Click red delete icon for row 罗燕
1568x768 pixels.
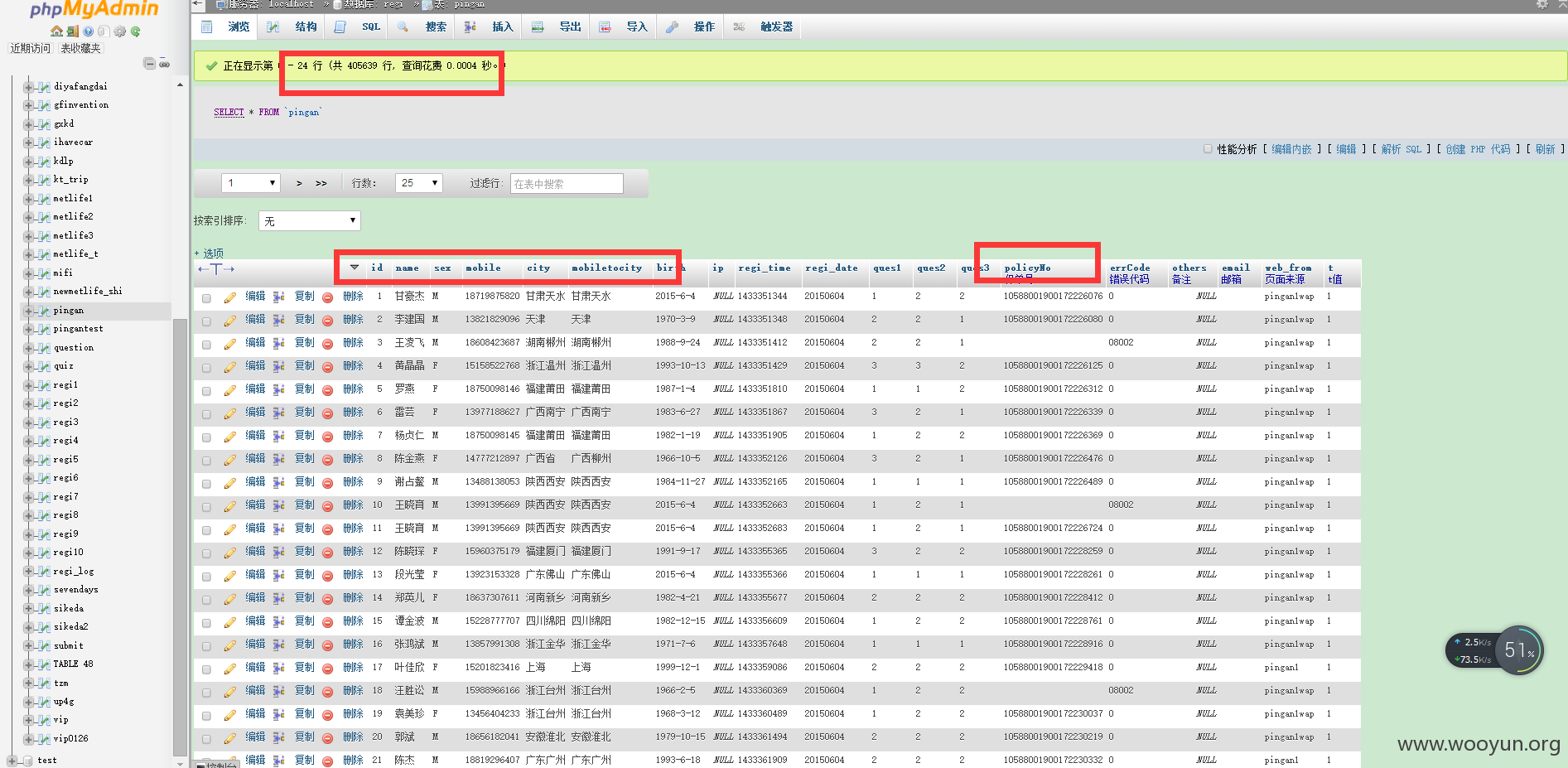328,389
